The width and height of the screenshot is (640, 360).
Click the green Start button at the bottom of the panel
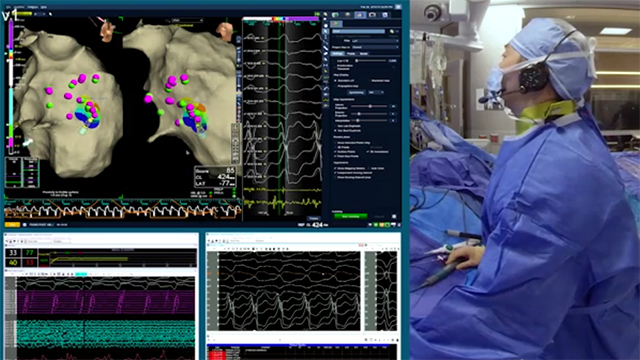tap(350, 216)
